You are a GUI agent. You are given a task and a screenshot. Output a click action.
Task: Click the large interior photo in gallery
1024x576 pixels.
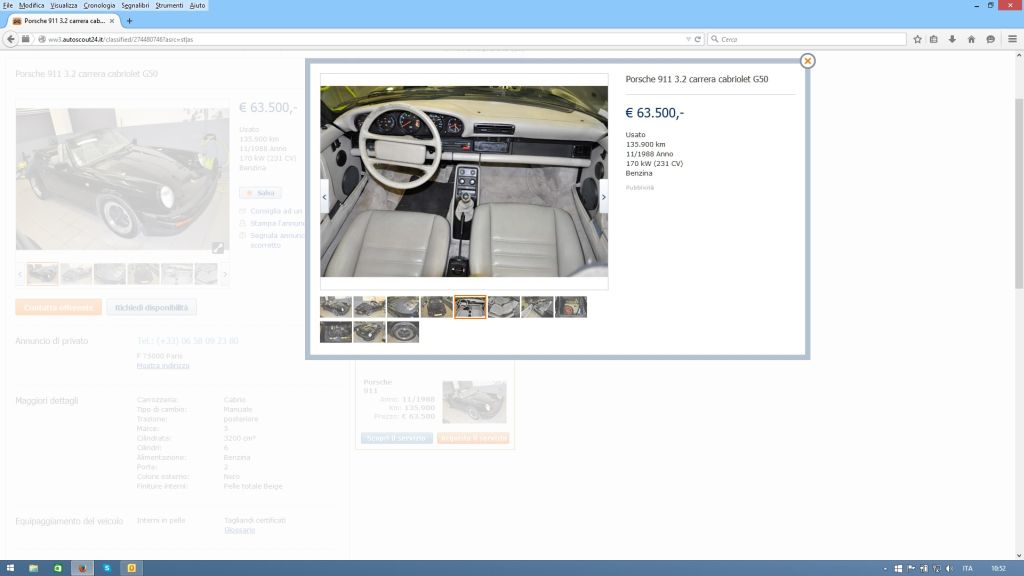pyautogui.click(x=464, y=182)
